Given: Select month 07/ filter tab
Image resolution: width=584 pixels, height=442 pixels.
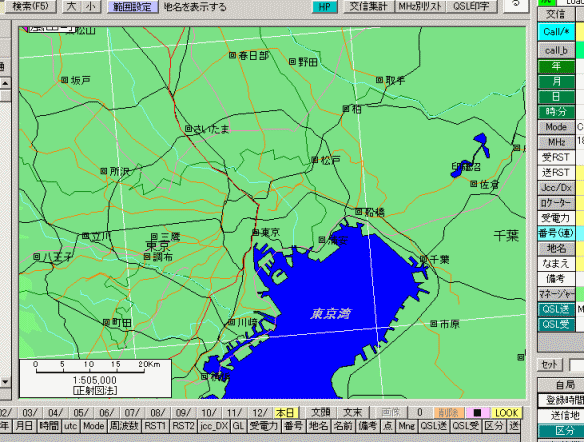Looking at the screenshot, I should 132,413.
